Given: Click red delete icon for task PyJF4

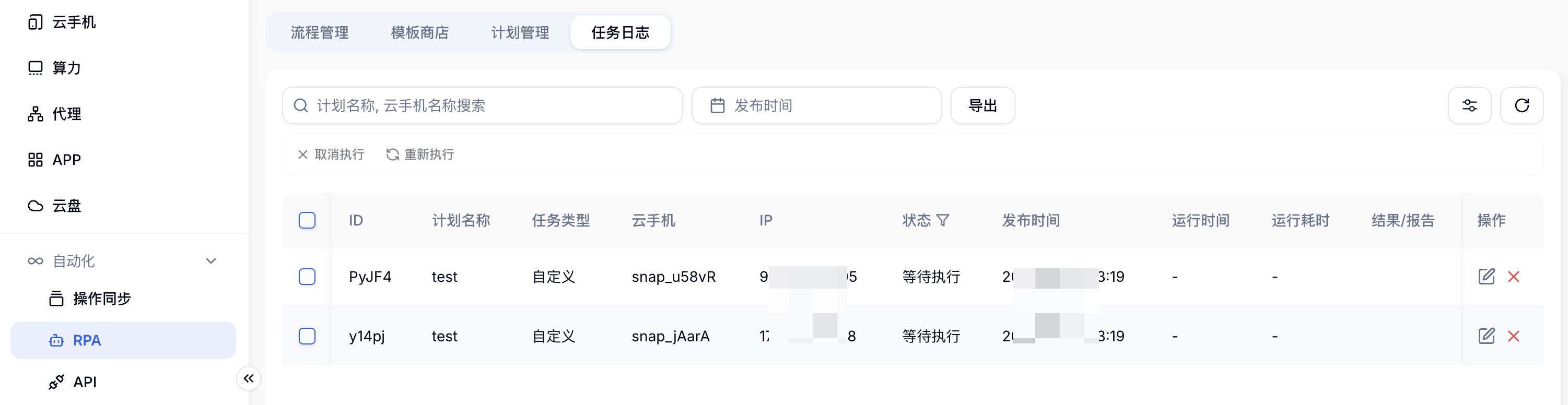Looking at the screenshot, I should pos(1513,277).
